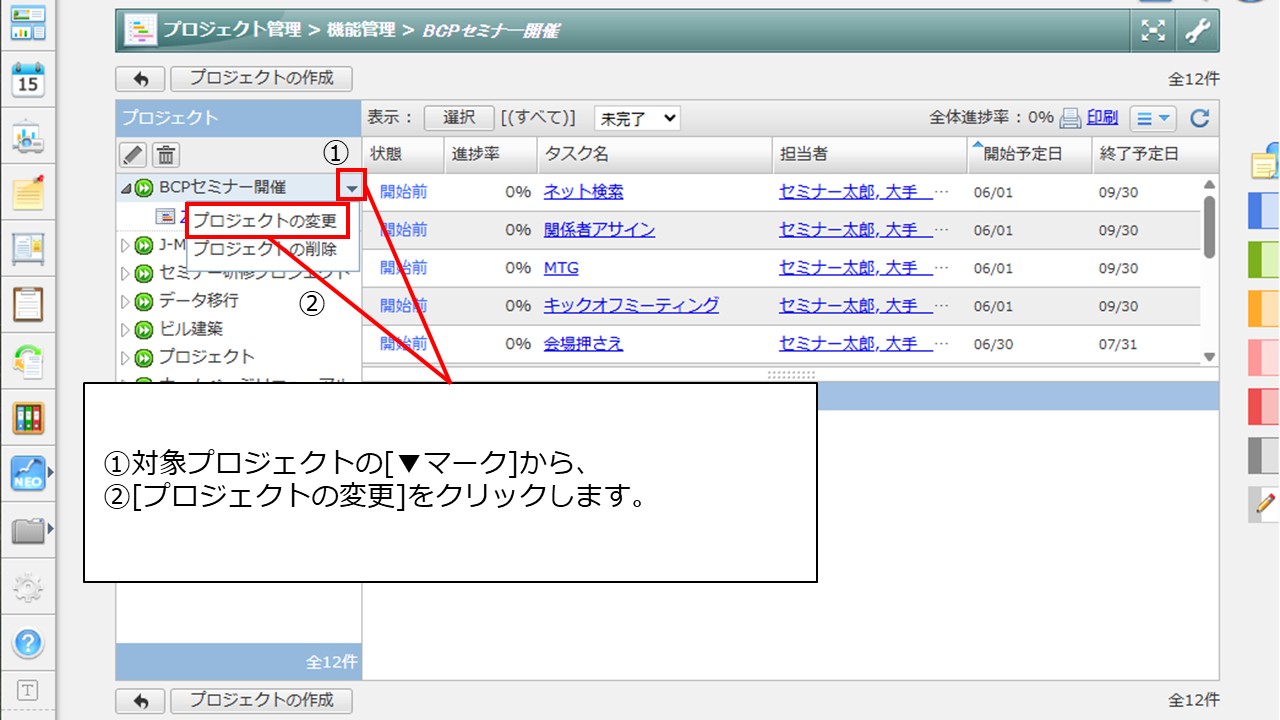Click the printer icon next to 印刷

click(x=1070, y=118)
